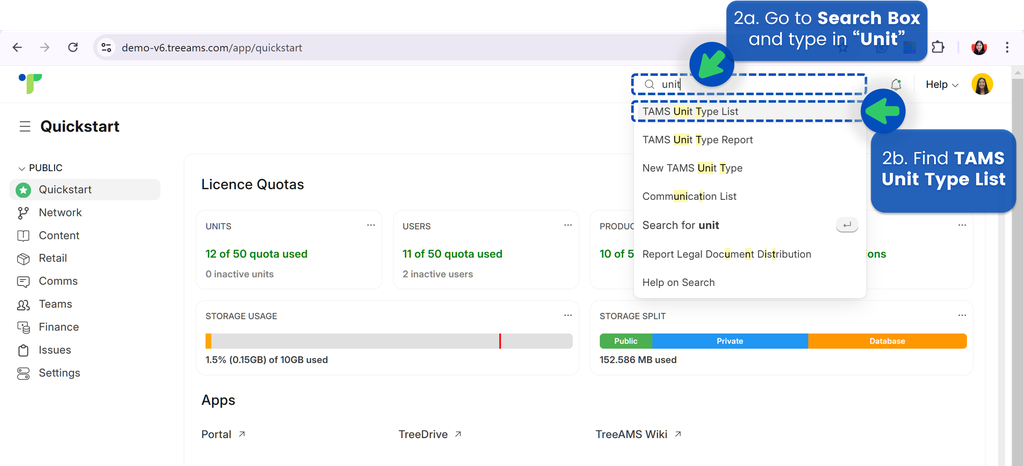Click the Retail box icon
The width and height of the screenshot is (1024, 466).
[24, 258]
